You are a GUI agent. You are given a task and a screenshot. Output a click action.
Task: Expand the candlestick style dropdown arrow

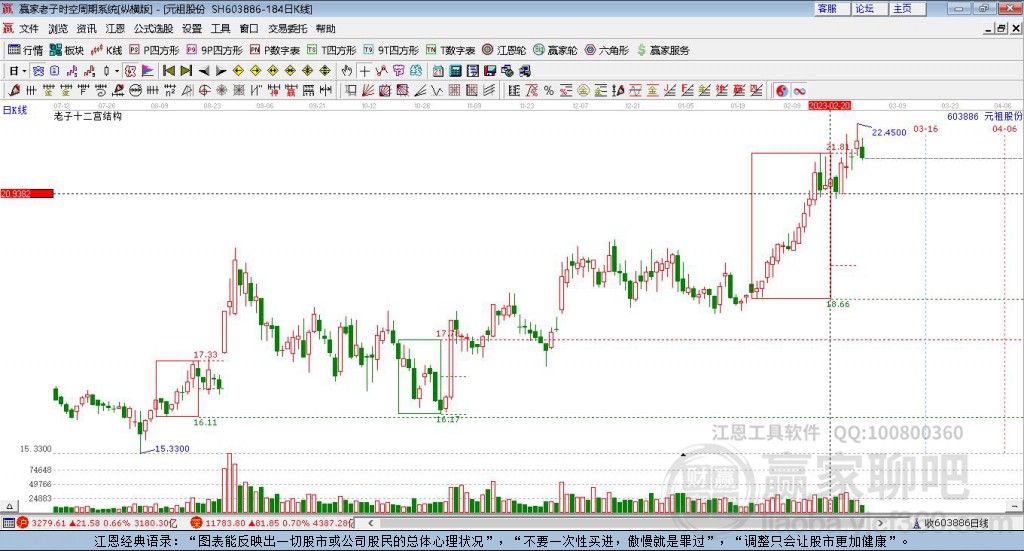tap(117, 71)
